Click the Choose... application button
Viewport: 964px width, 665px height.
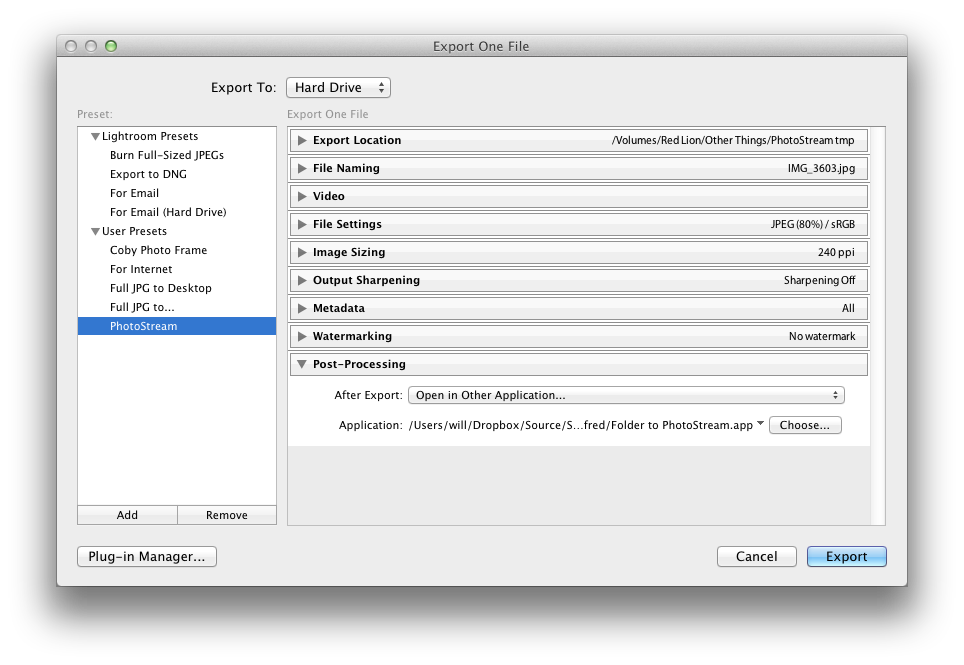[x=805, y=425]
